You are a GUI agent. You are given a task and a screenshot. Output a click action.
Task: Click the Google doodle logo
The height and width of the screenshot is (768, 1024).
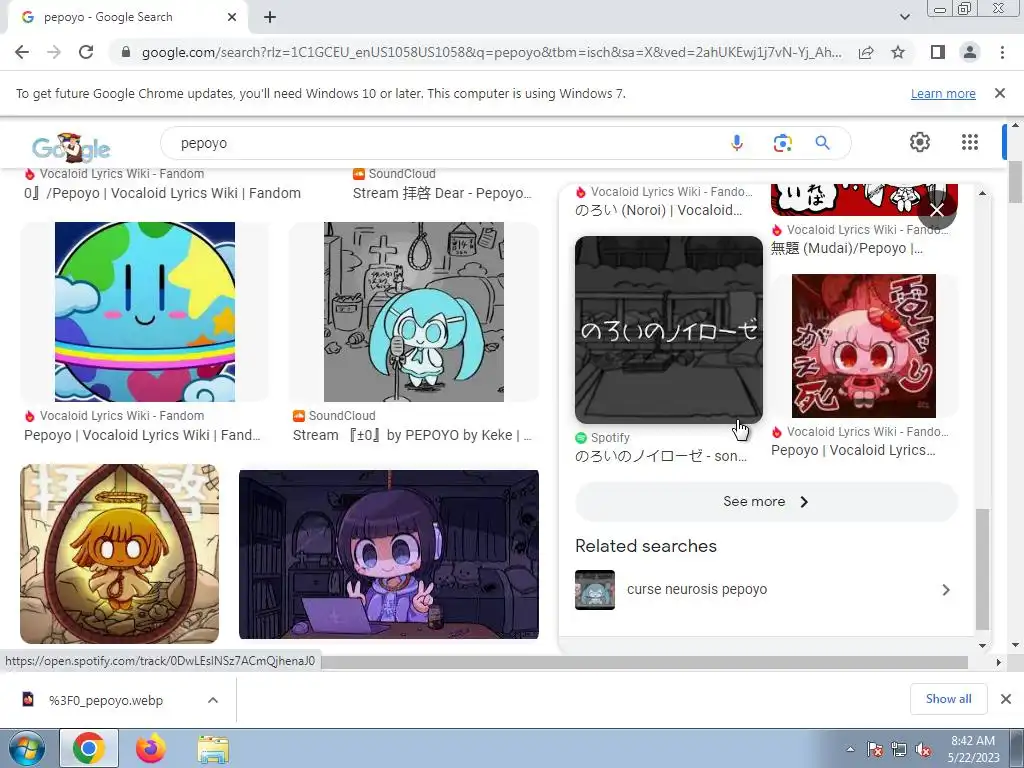(x=71, y=148)
